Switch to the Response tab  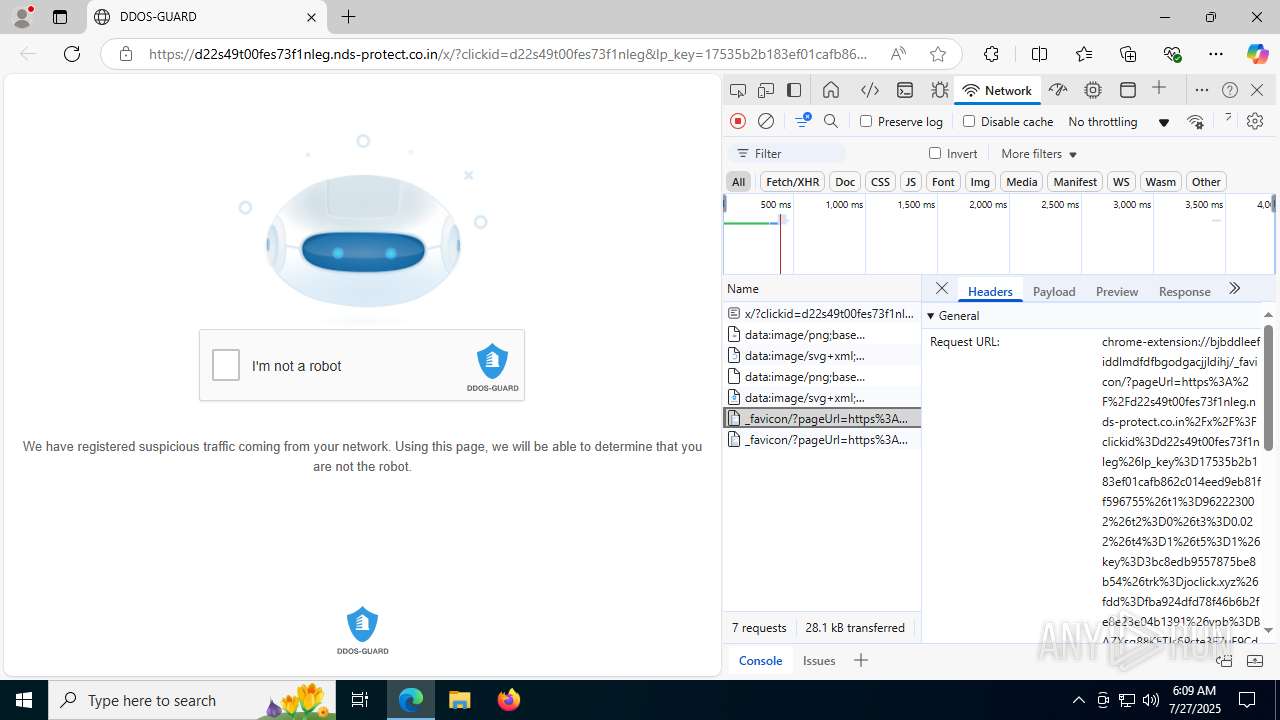[x=1185, y=291]
